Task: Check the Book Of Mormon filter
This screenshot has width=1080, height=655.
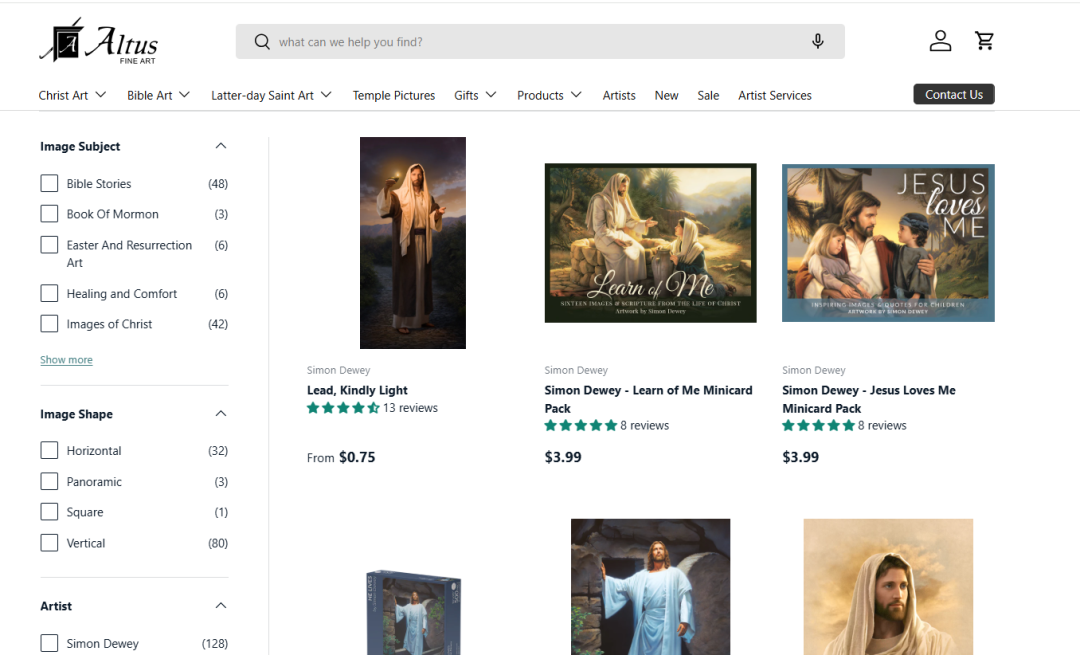Action: coord(49,214)
